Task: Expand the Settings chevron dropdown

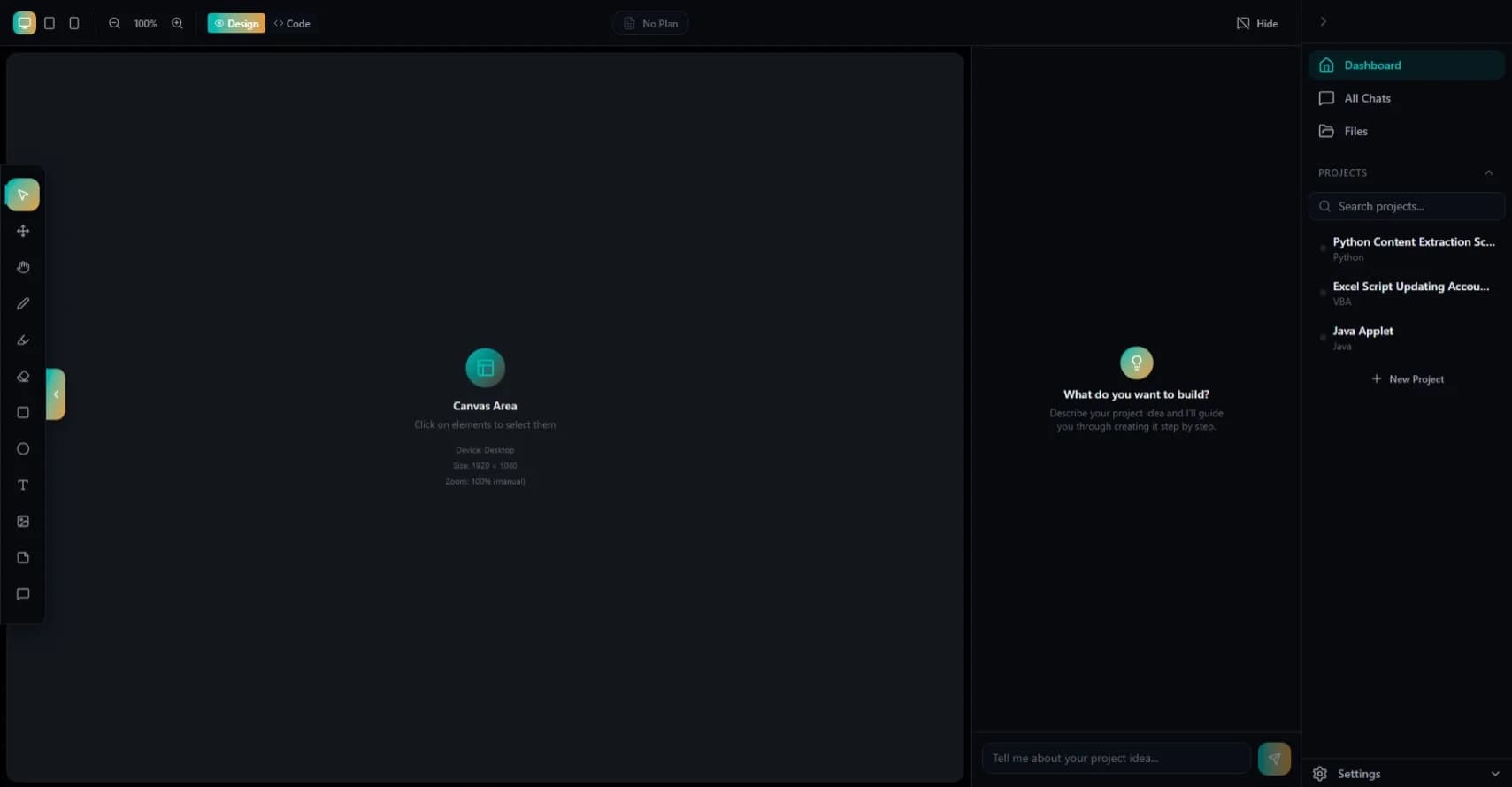Action: (1495, 774)
